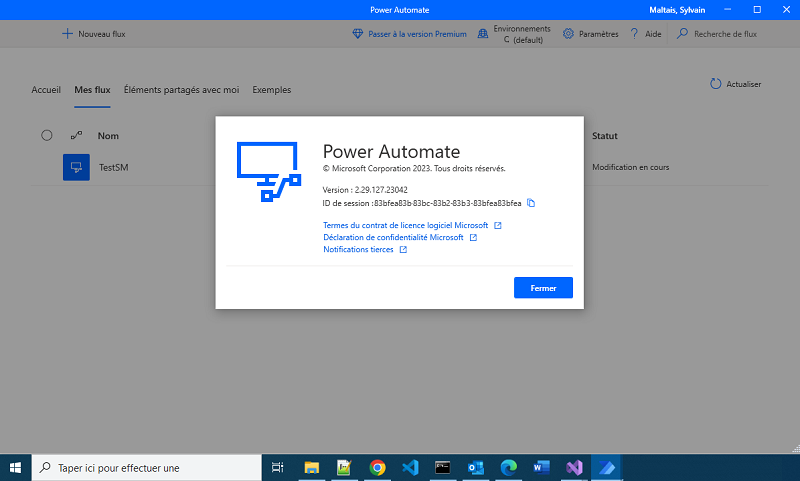Click the Fermer button in the dialog

[543, 288]
